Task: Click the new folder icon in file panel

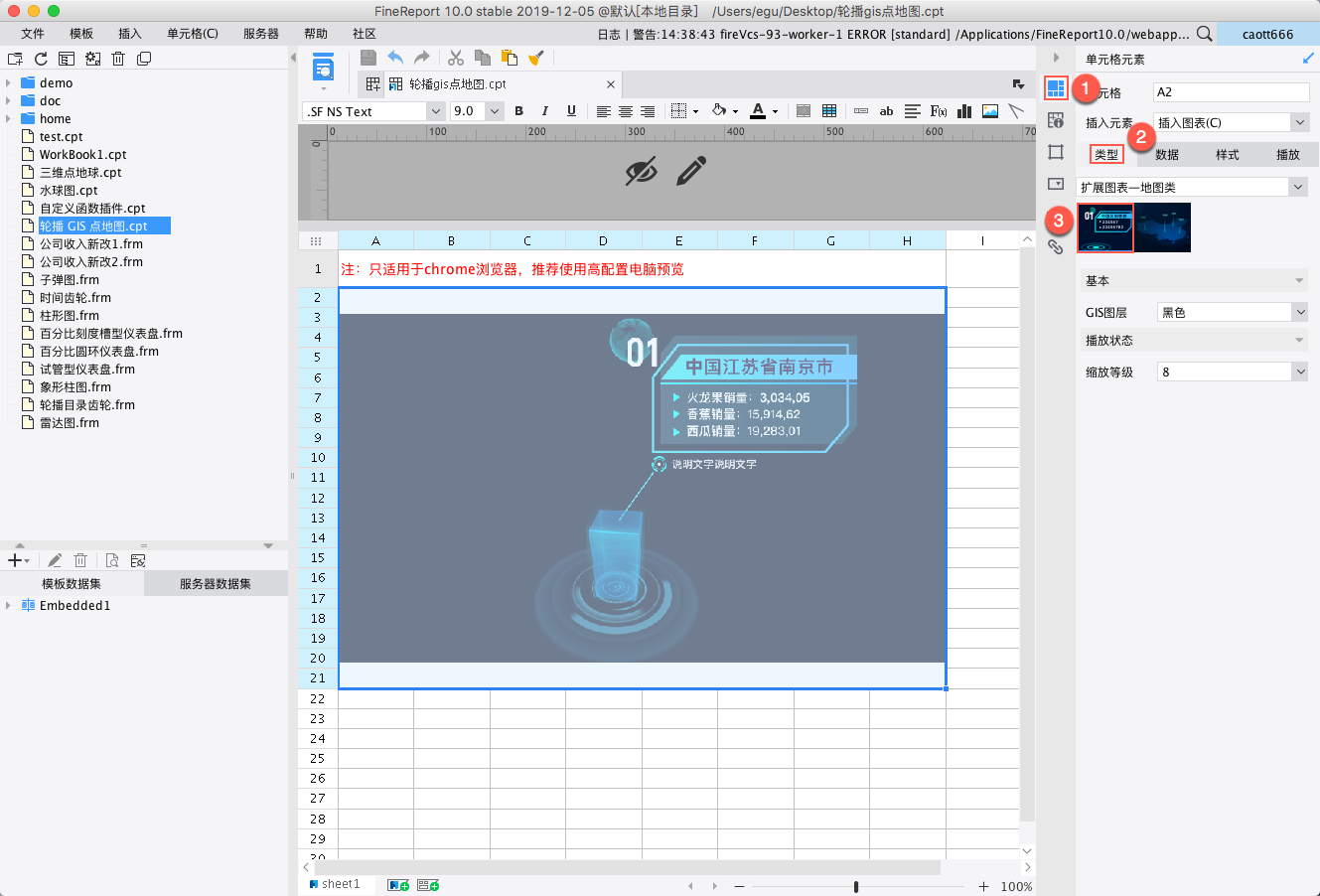Action: click(15, 59)
